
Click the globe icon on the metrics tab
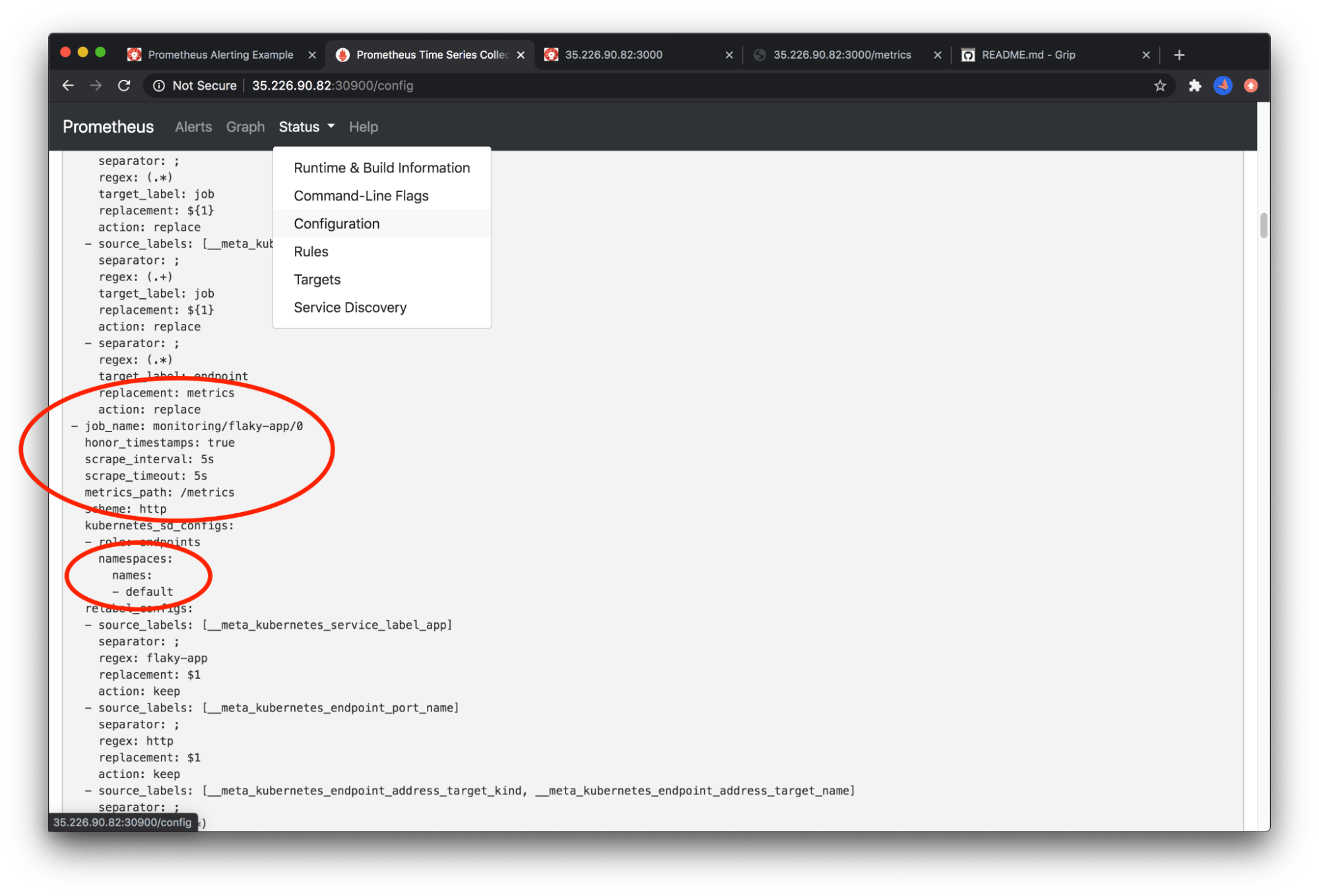760,55
